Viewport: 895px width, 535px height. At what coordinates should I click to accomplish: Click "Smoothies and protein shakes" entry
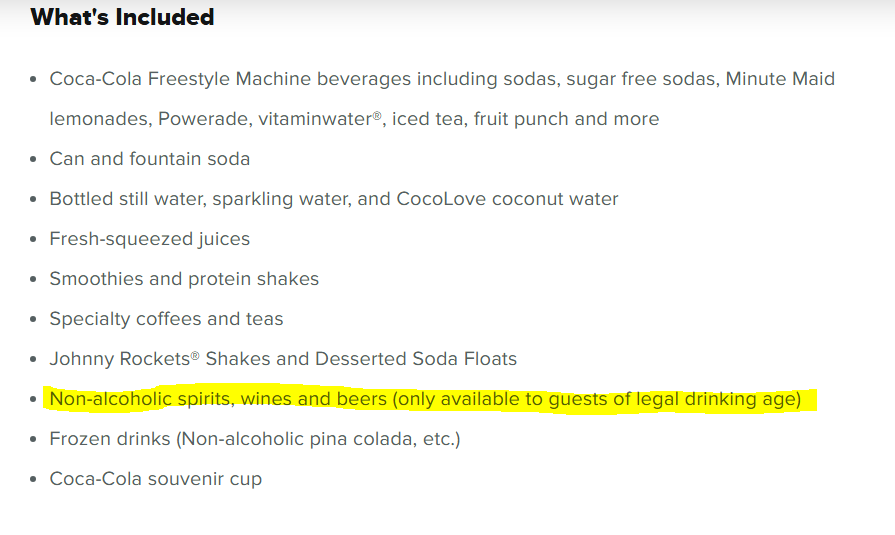point(184,279)
